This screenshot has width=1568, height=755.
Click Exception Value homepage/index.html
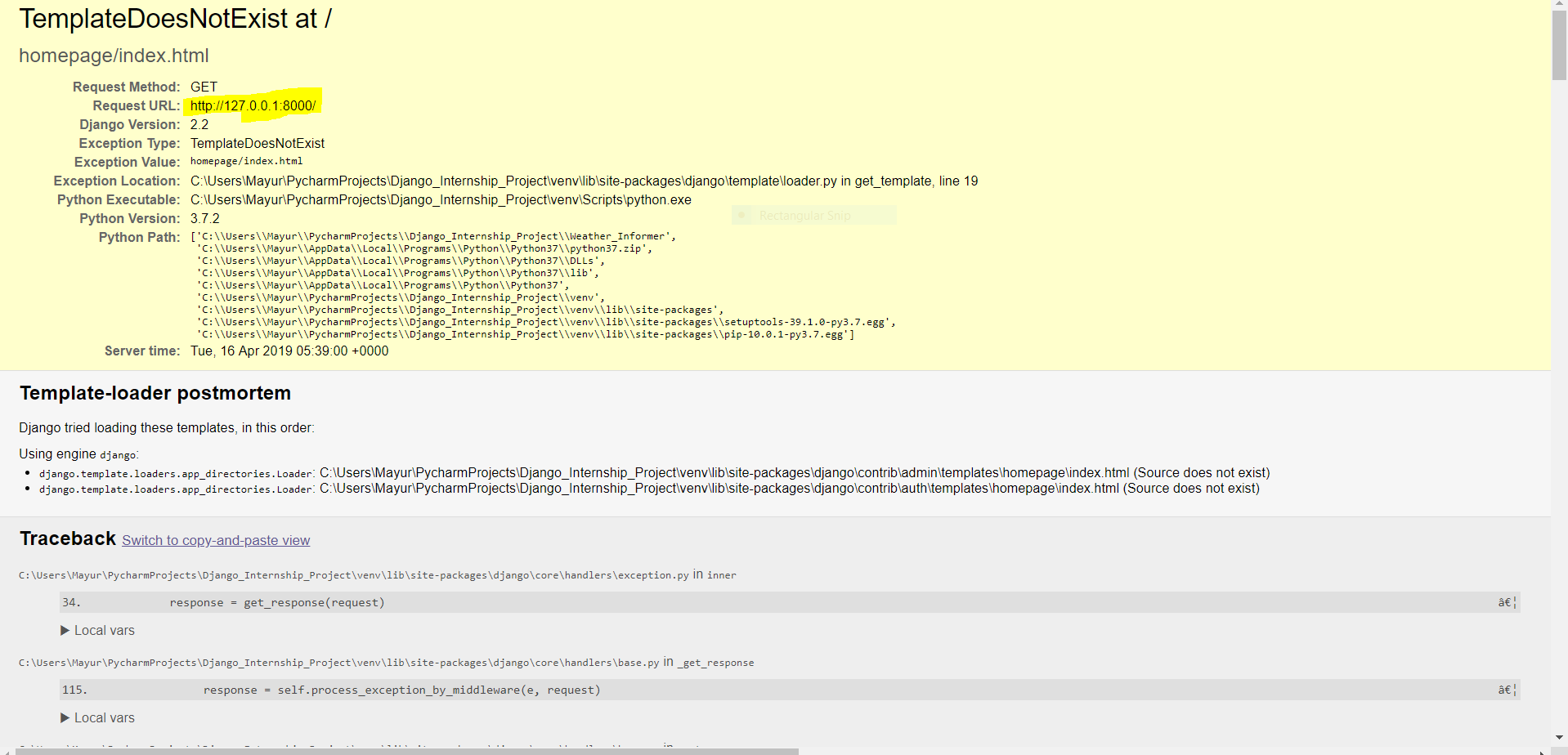246,162
